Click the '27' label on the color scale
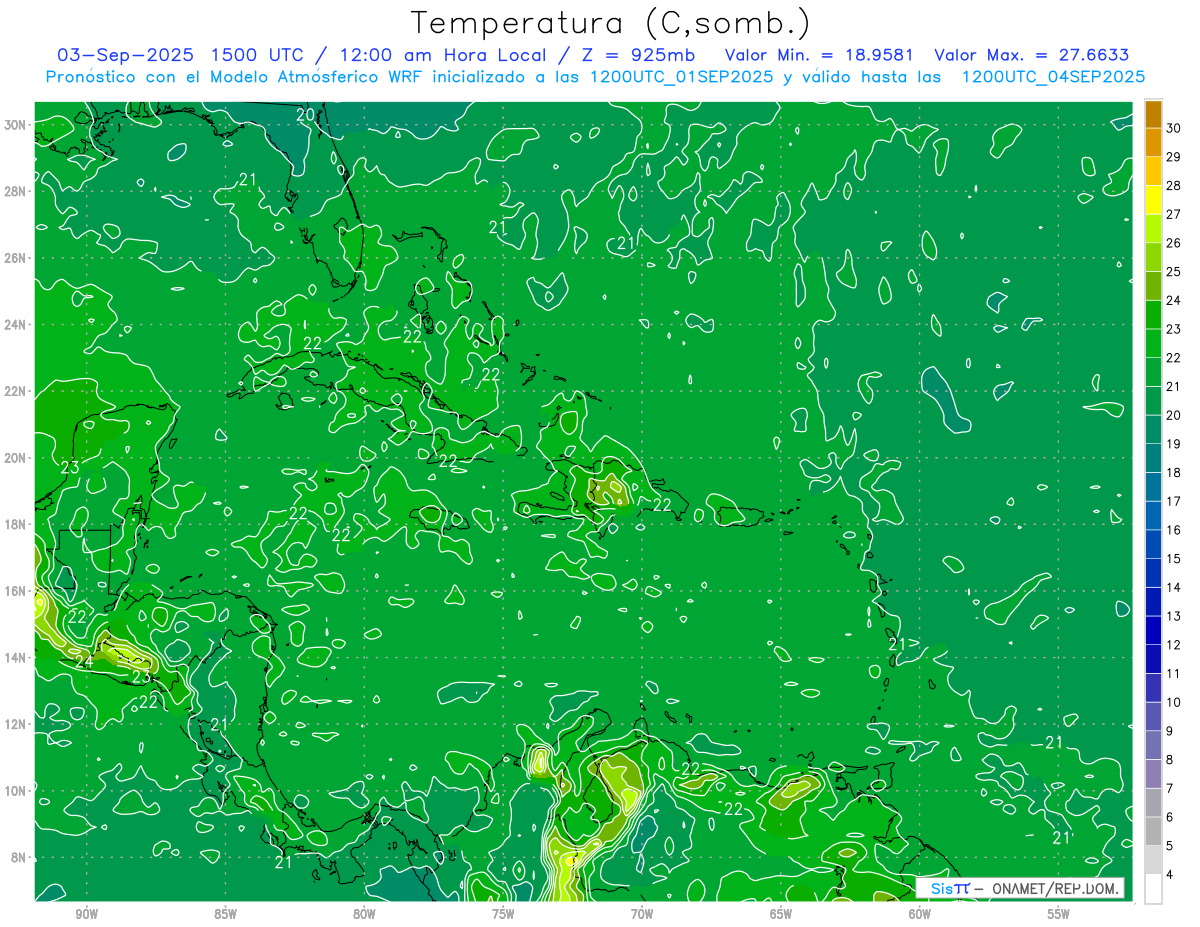This screenshot has height=927, width=1200. pos(1174,214)
